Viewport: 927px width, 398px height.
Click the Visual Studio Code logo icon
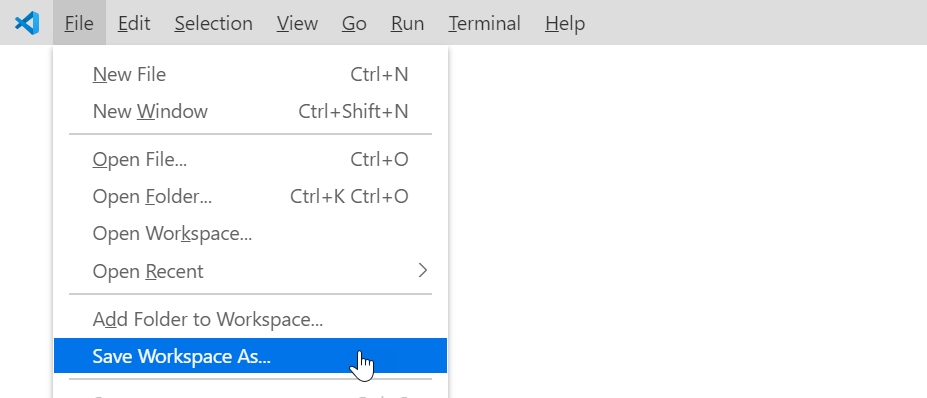click(27, 23)
